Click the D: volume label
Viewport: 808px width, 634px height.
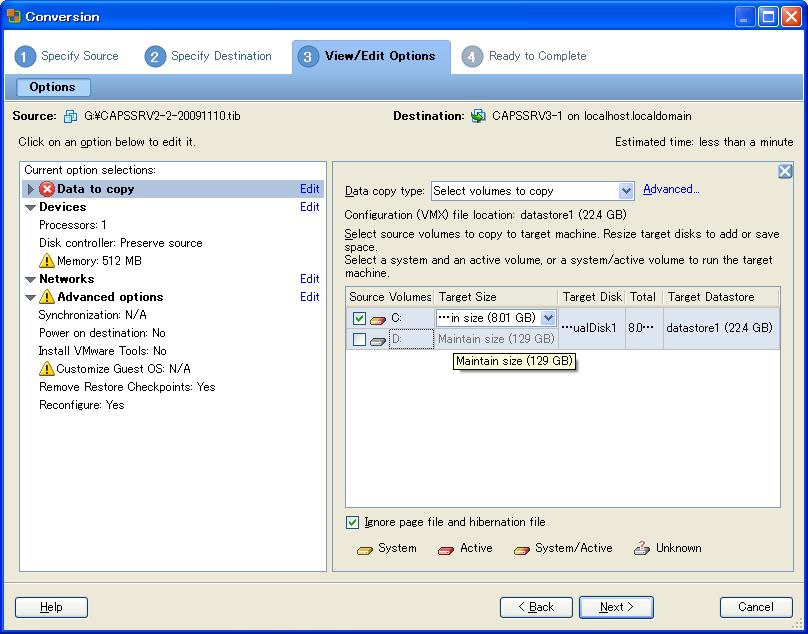pyautogui.click(x=411, y=339)
